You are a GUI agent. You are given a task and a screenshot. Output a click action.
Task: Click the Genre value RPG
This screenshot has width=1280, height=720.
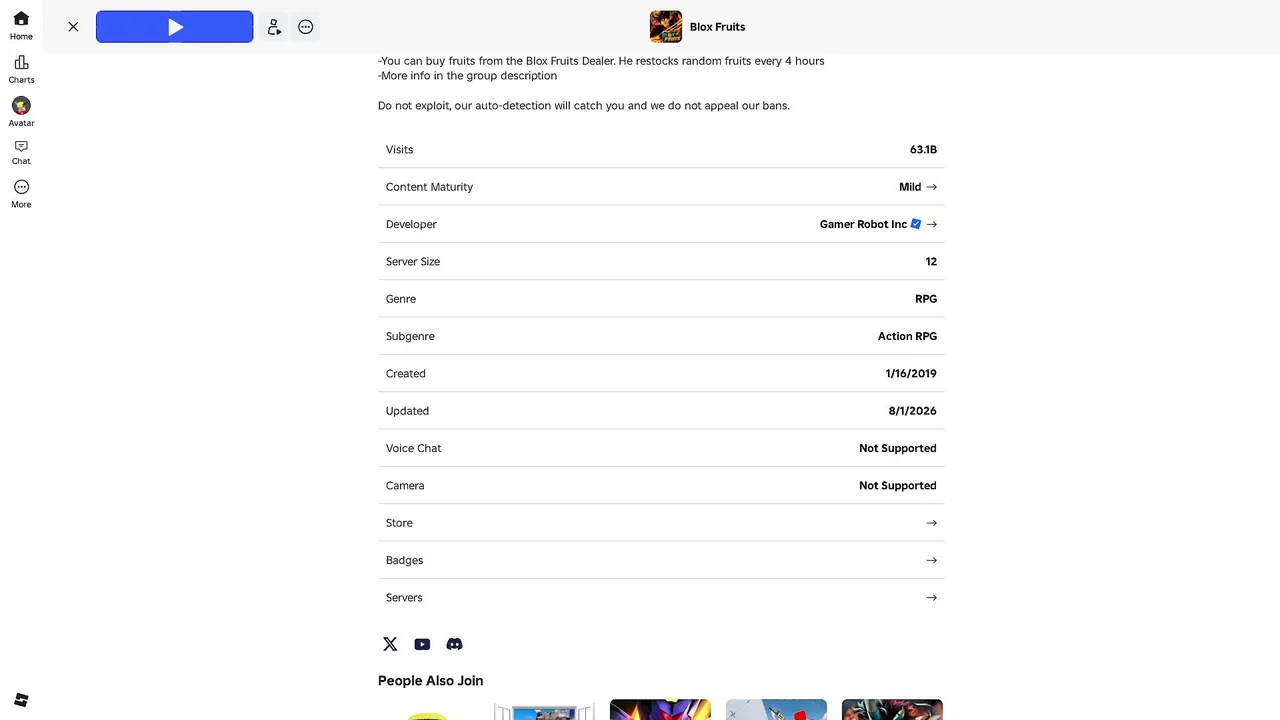coord(926,299)
